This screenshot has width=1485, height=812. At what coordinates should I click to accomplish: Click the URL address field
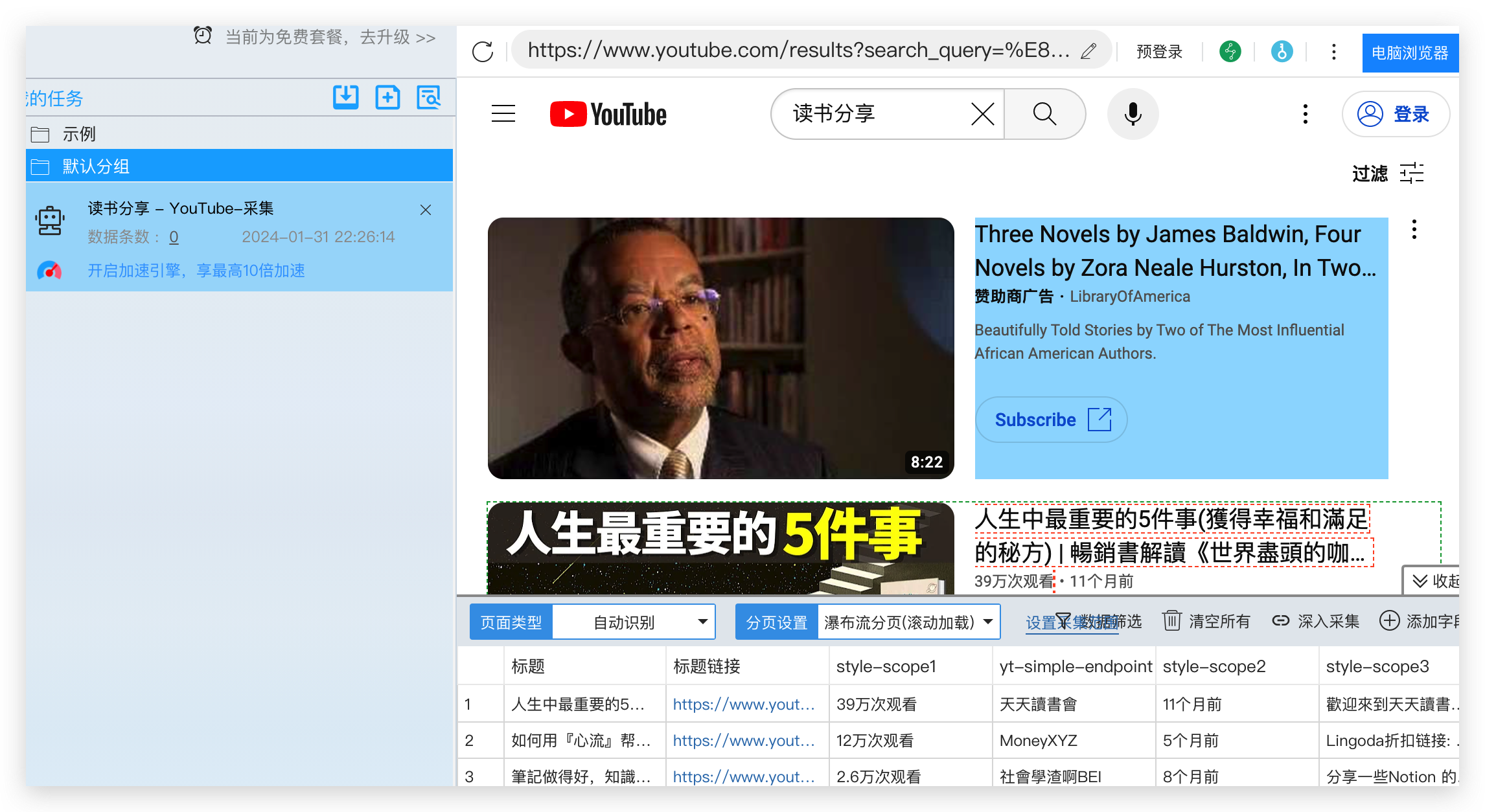point(798,51)
